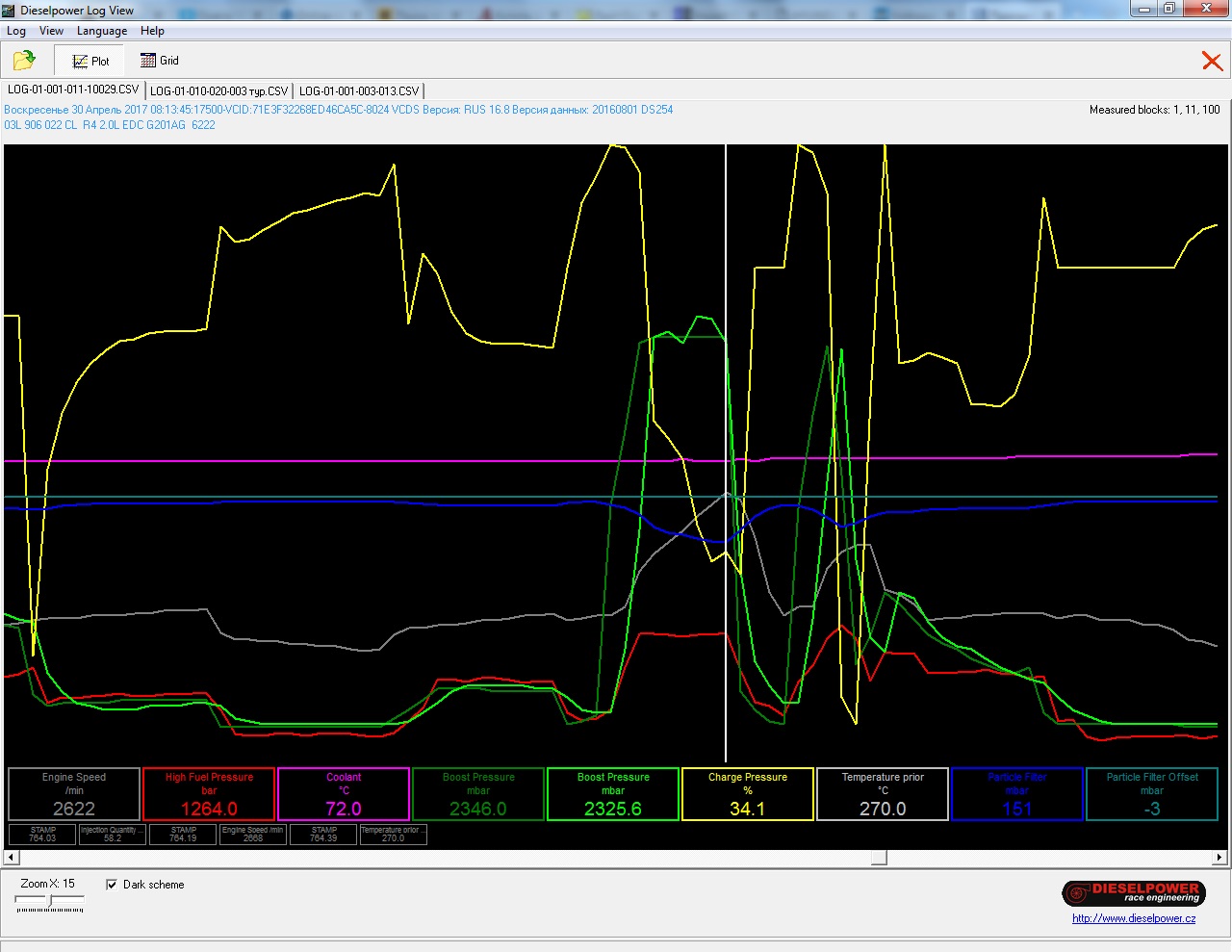Click the app icon in the title bar
This screenshot has width=1232, height=952.
coord(10,11)
